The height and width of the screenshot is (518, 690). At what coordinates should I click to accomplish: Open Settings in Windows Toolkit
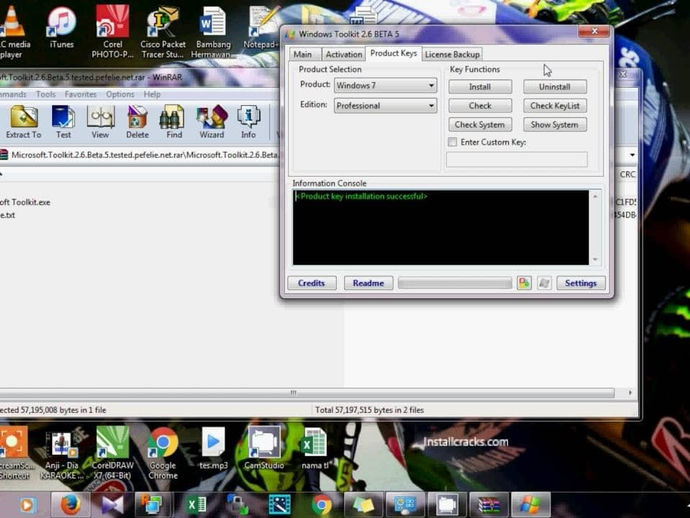pos(581,283)
